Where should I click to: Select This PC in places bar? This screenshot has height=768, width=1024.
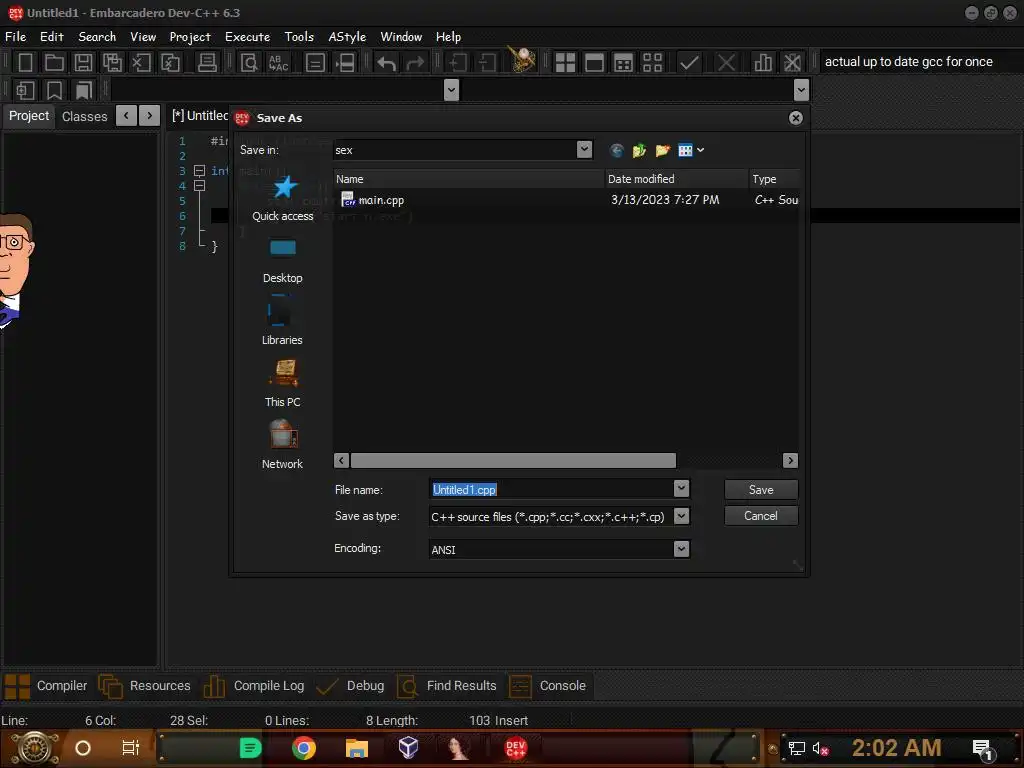(283, 385)
